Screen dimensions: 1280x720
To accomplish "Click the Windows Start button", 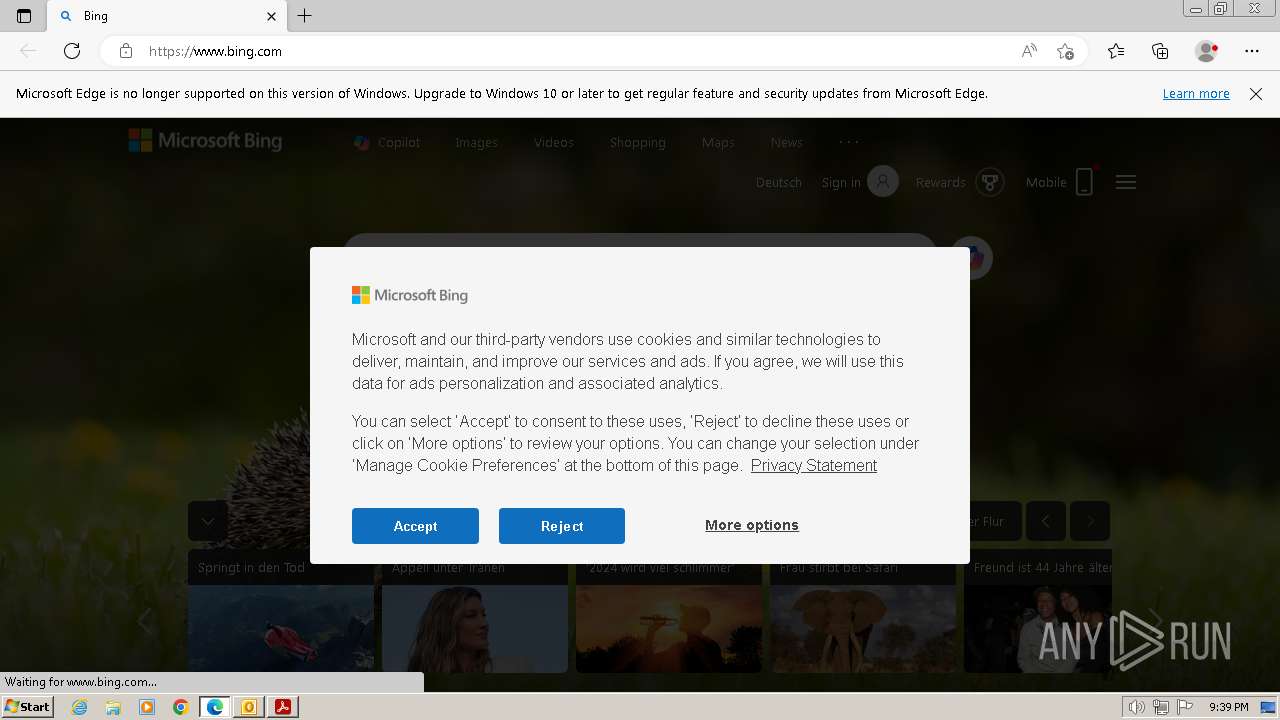I will [x=27, y=707].
